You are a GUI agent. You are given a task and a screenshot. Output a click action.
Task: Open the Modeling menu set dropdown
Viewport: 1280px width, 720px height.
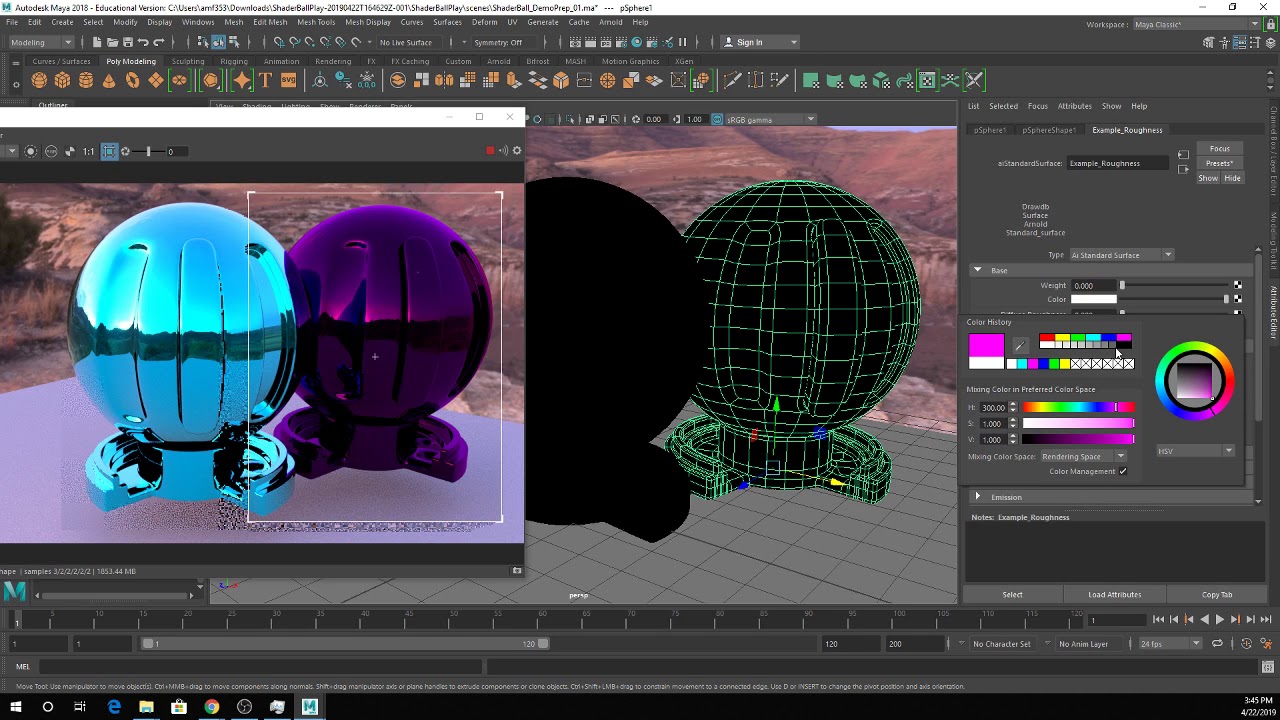[41, 42]
